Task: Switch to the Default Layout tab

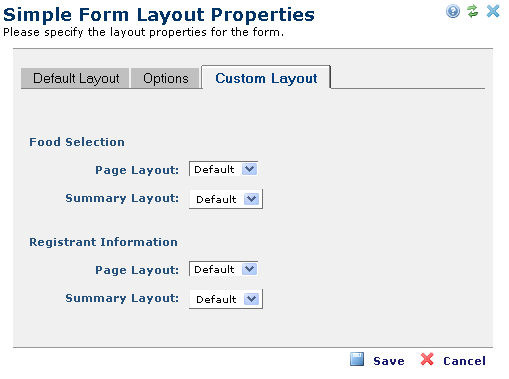Action: (75, 78)
